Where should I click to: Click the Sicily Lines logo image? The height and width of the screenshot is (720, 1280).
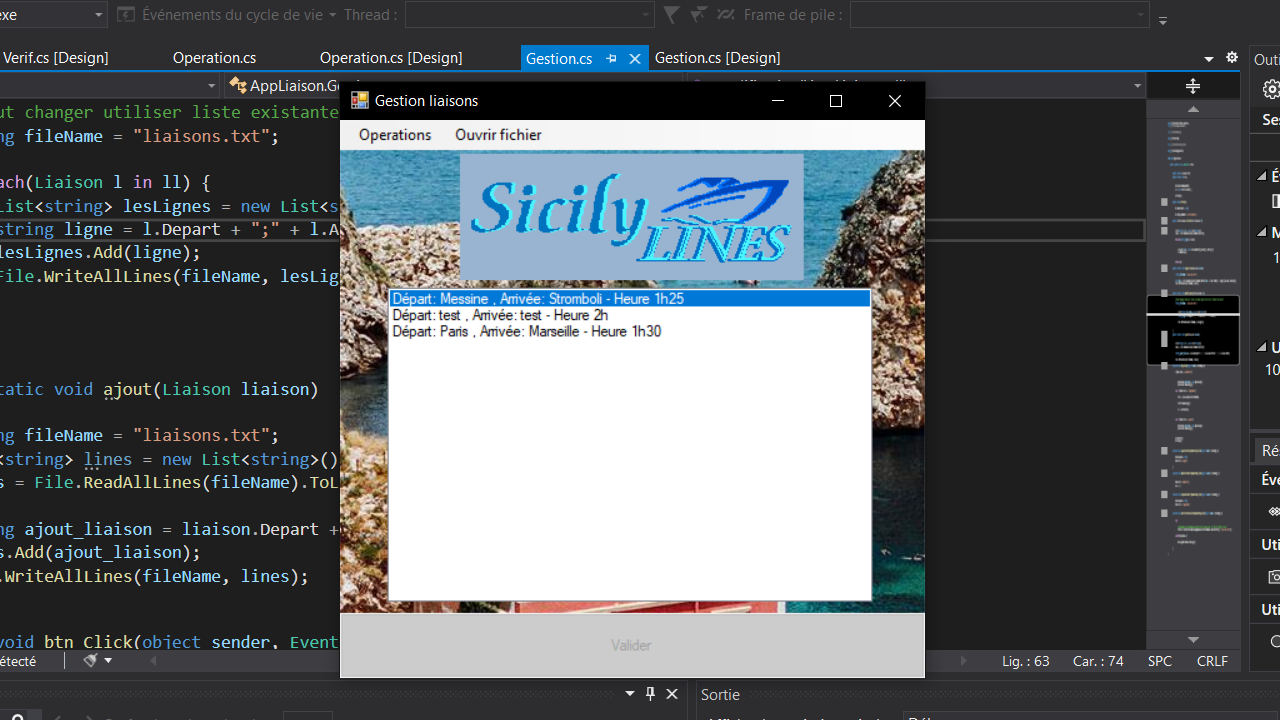(632, 216)
